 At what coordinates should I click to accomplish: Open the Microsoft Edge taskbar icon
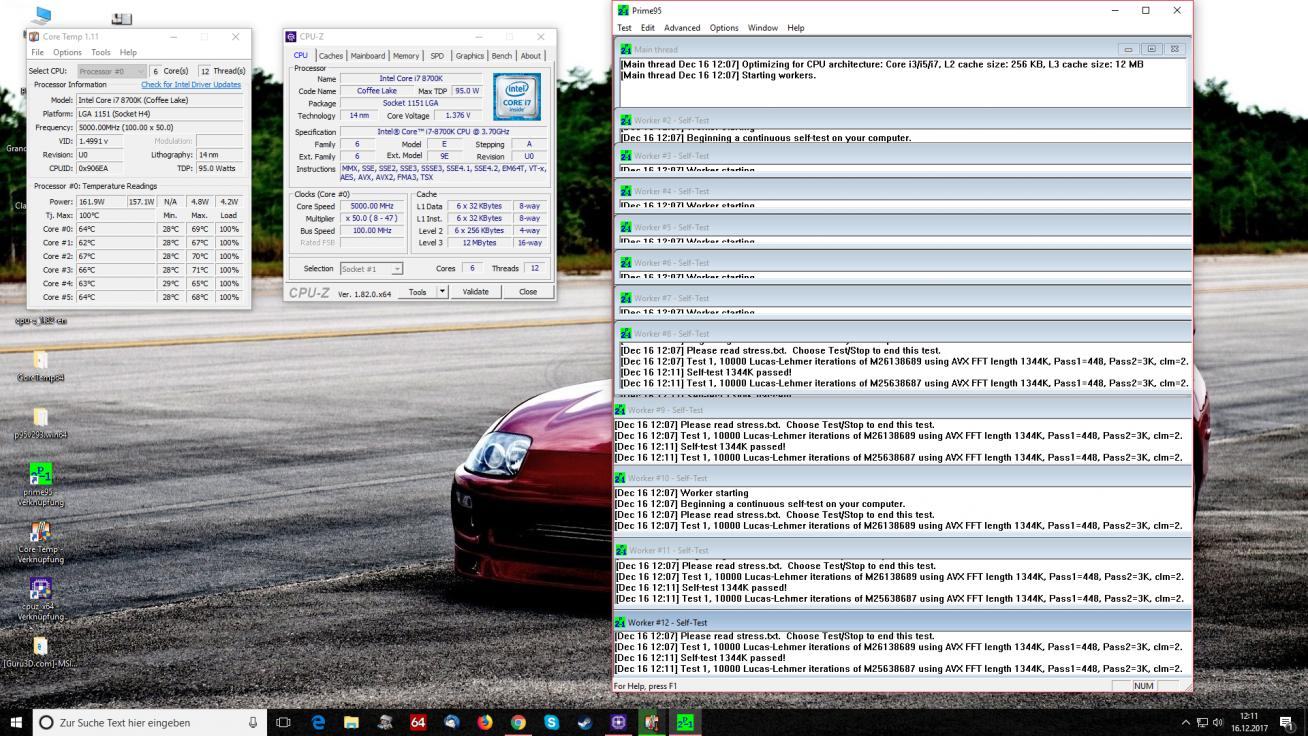tap(318, 722)
